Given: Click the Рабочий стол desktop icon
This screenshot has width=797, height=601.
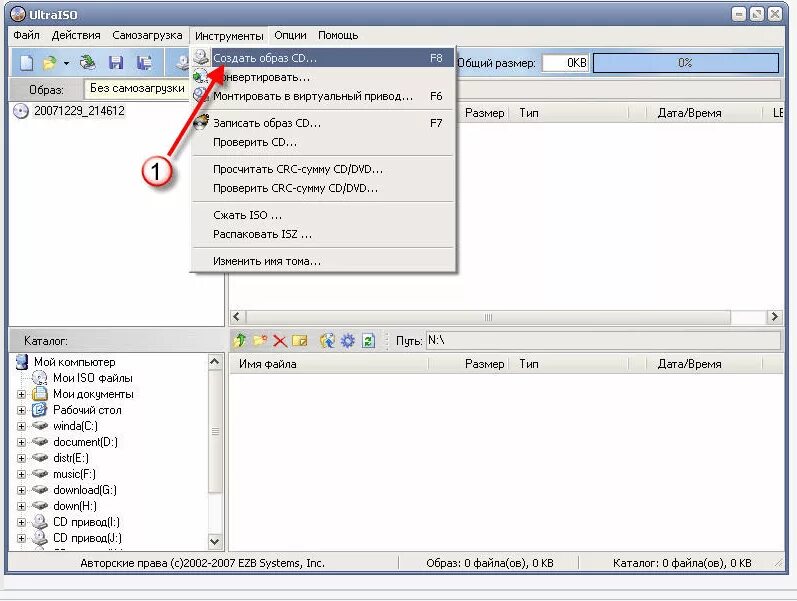Looking at the screenshot, I should [40, 410].
